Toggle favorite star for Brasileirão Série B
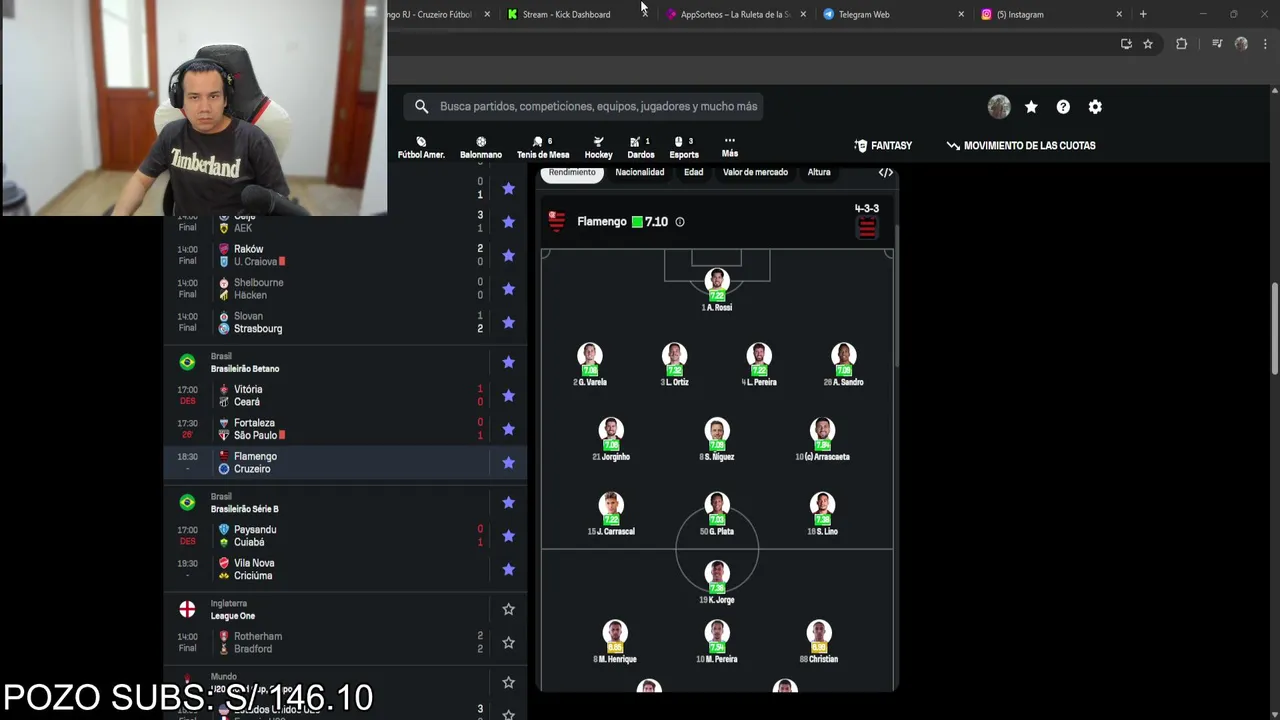Viewport: 1280px width, 720px height. pos(508,502)
